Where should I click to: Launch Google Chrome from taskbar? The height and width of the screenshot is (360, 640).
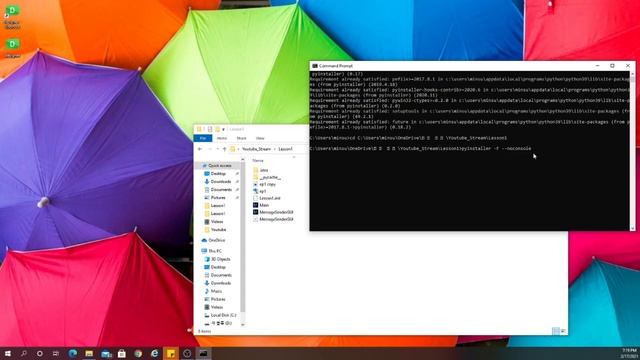[138, 353]
